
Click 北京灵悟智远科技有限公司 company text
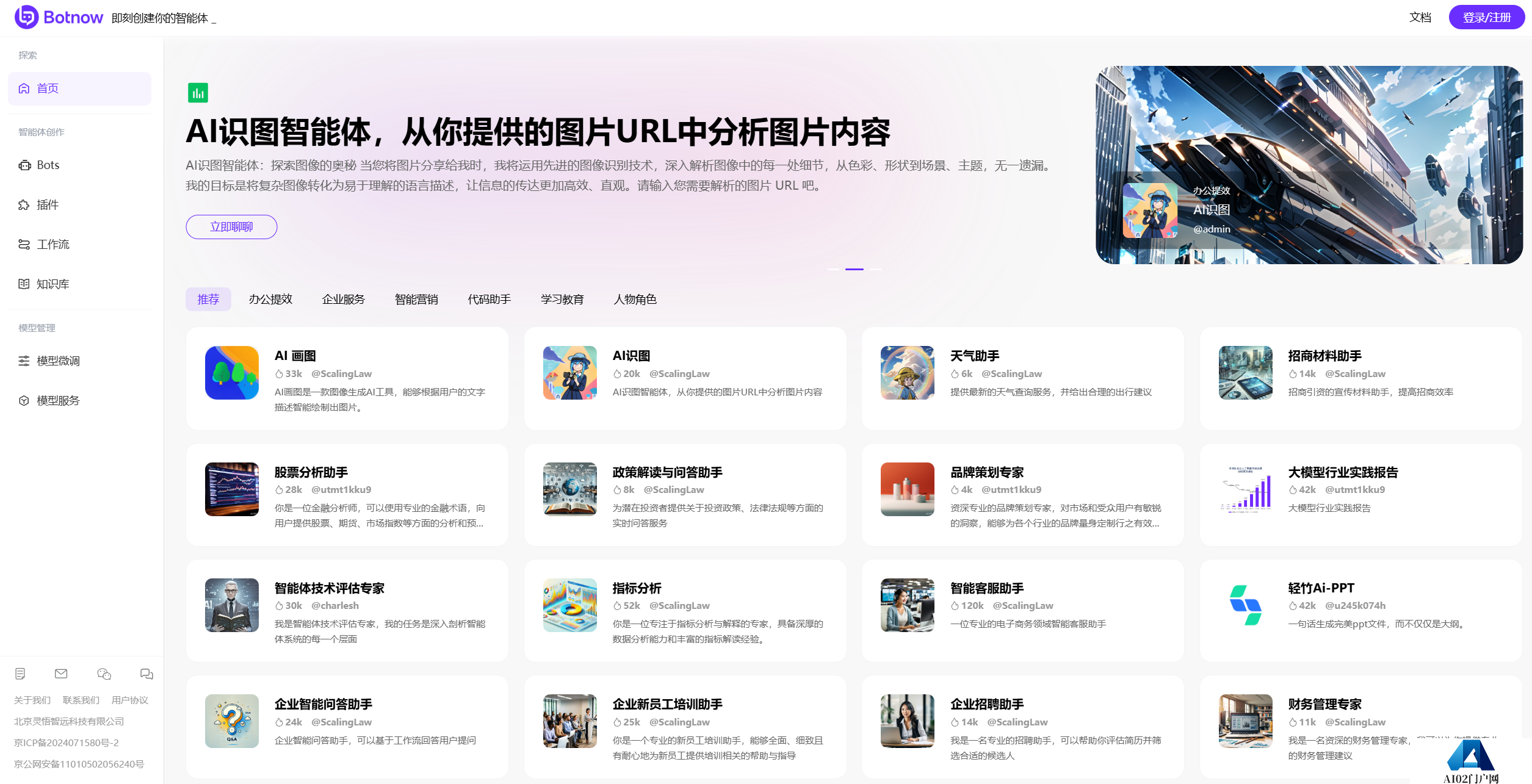click(69, 721)
